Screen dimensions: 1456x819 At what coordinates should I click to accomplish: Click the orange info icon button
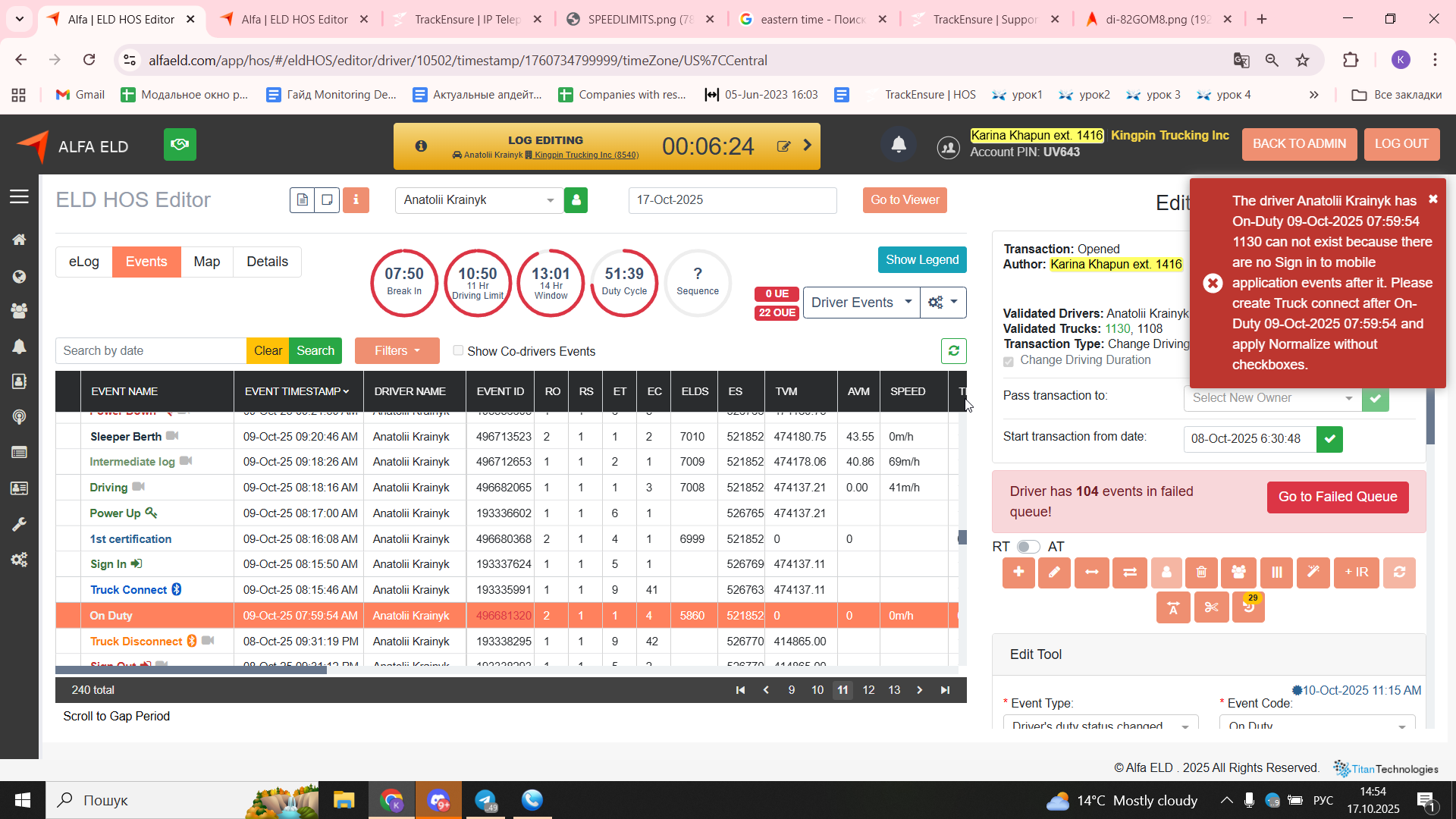356,200
